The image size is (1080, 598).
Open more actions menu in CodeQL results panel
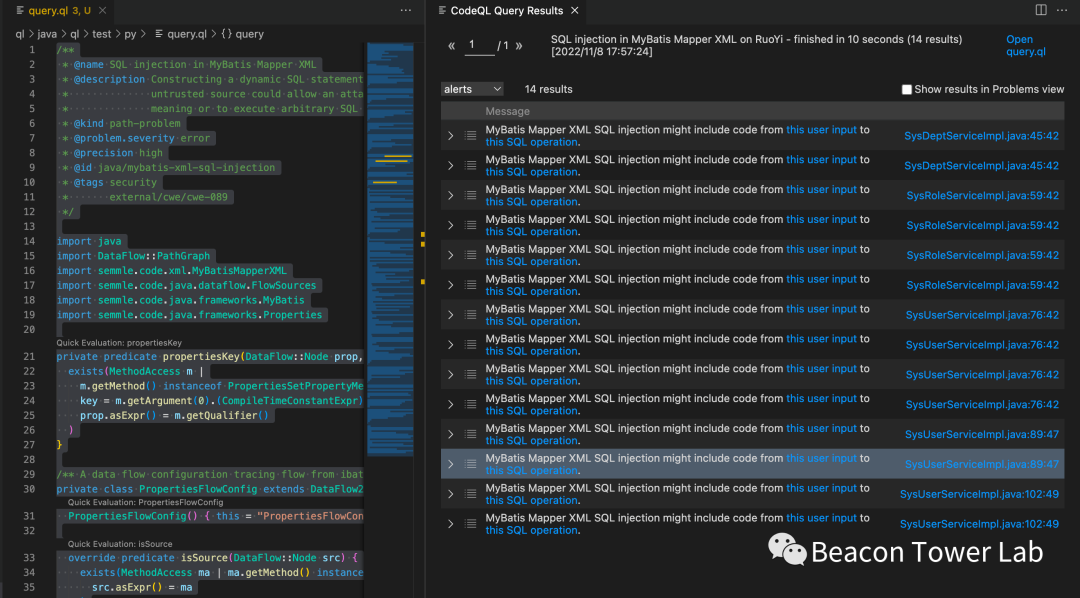click(1063, 10)
